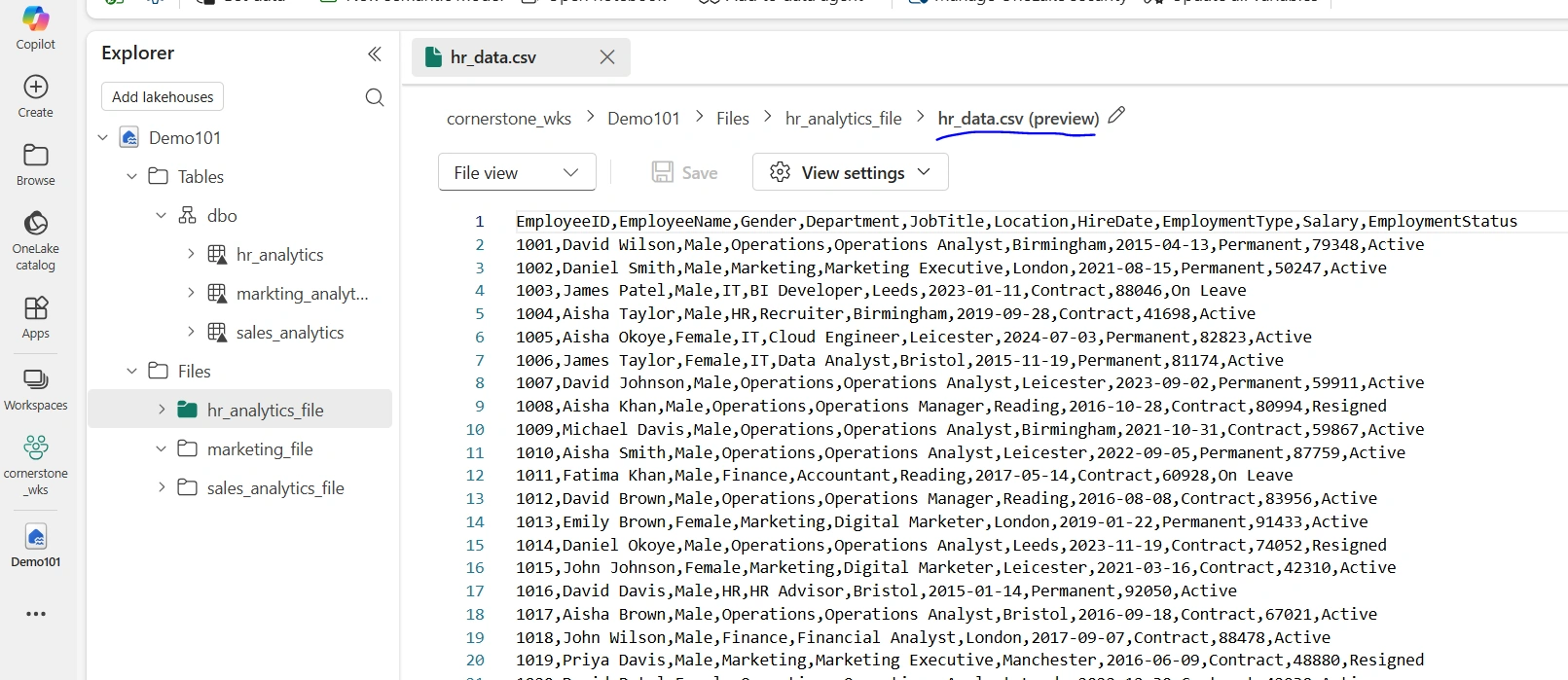Click the Explorer search icon

375,97
